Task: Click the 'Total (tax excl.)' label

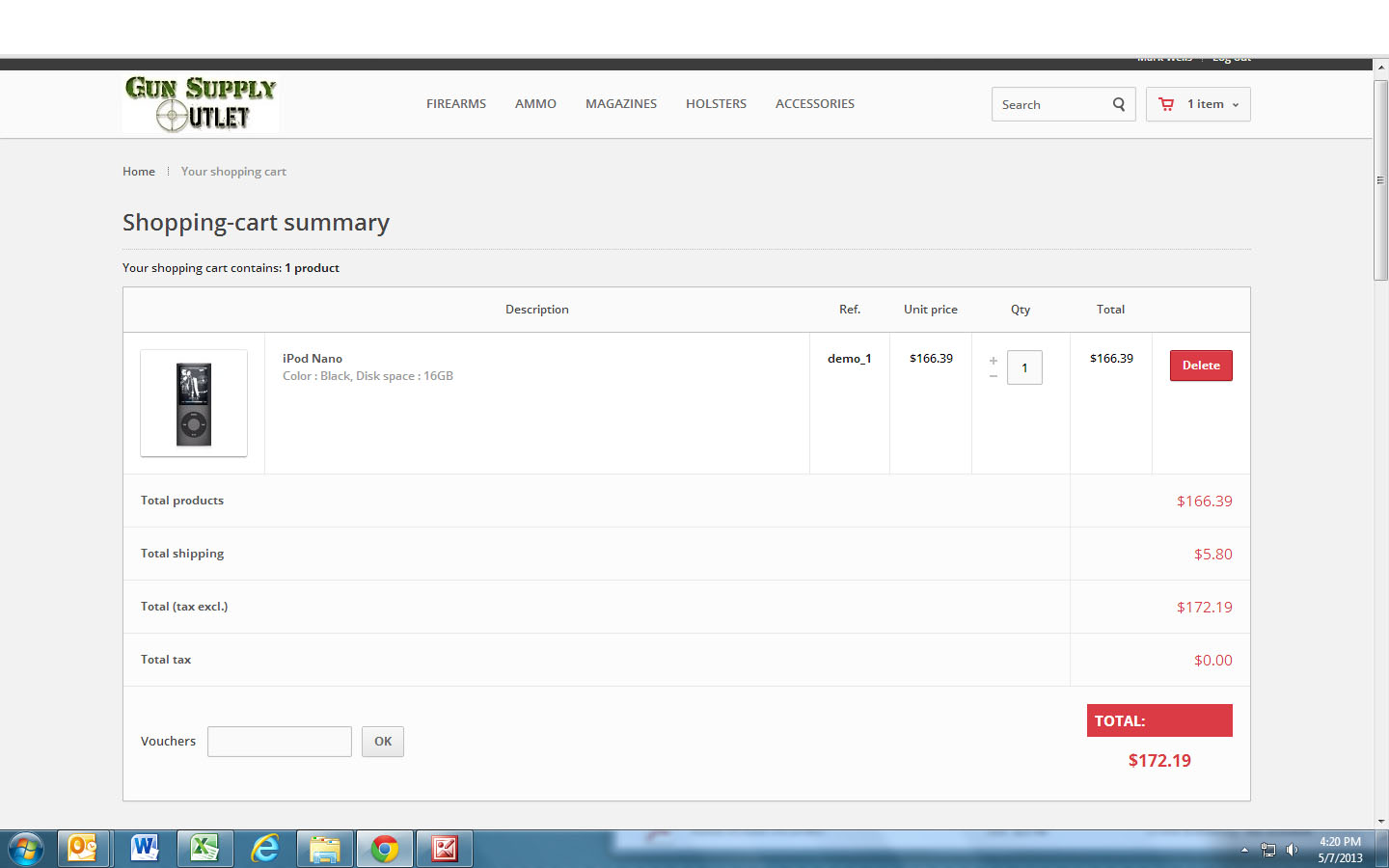Action: tap(184, 607)
